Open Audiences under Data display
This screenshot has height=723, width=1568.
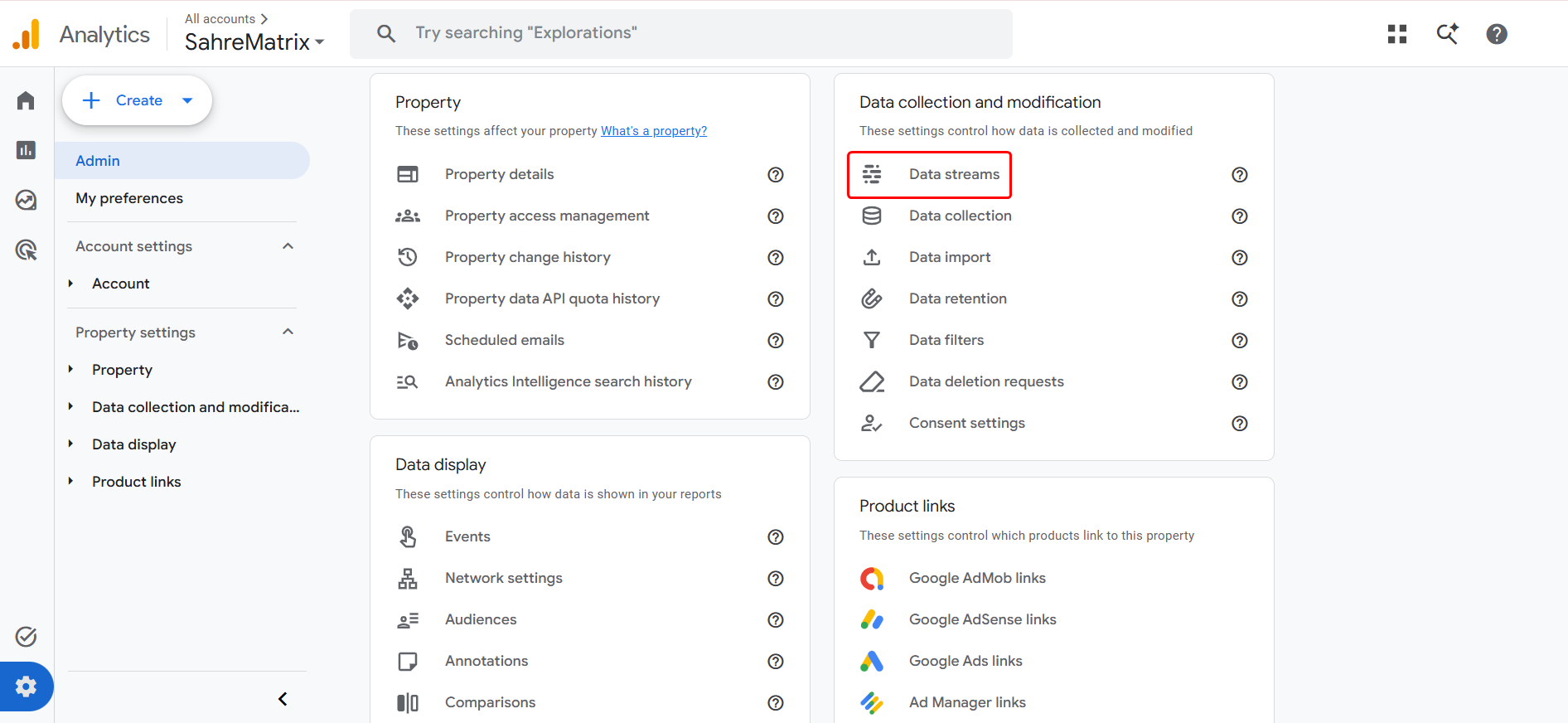coord(481,619)
